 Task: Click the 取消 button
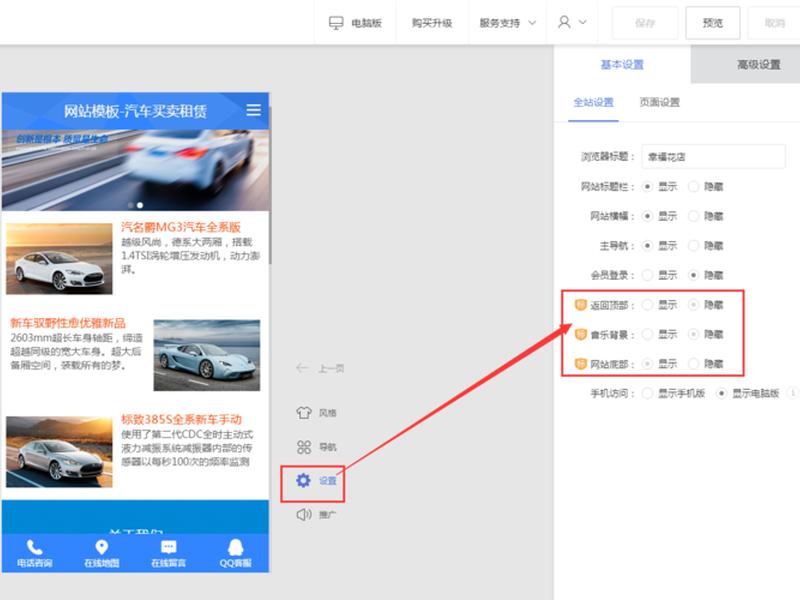click(774, 23)
